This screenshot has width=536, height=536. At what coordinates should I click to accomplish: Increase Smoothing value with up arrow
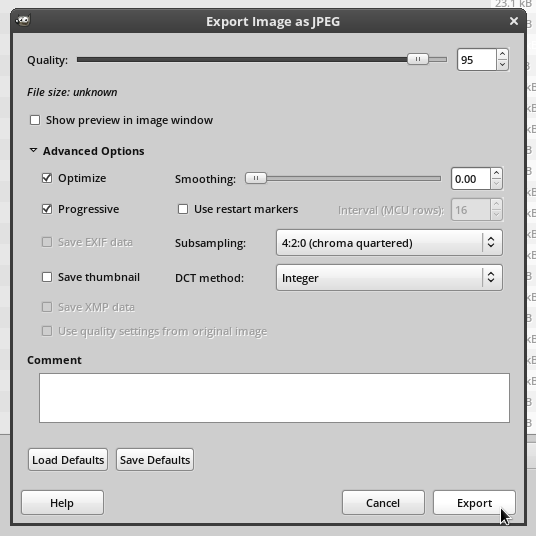pyautogui.click(x=496, y=173)
